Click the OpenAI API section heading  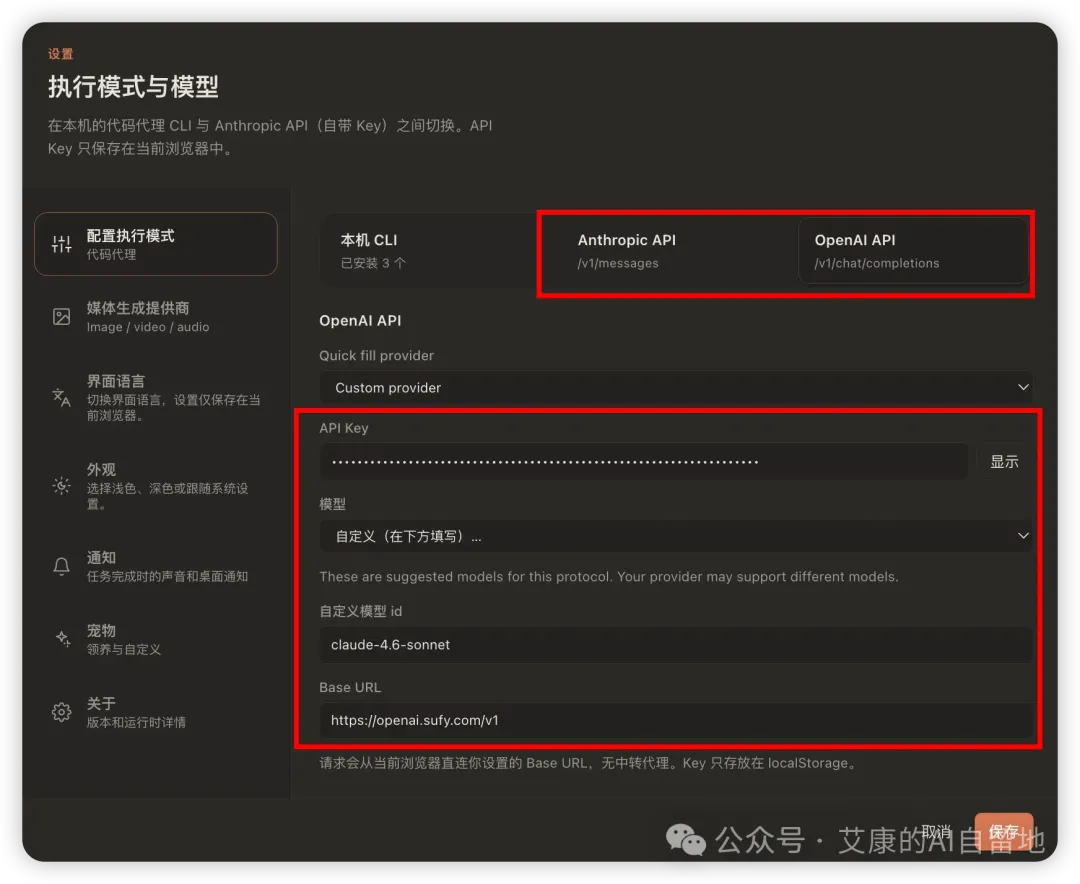click(x=360, y=320)
